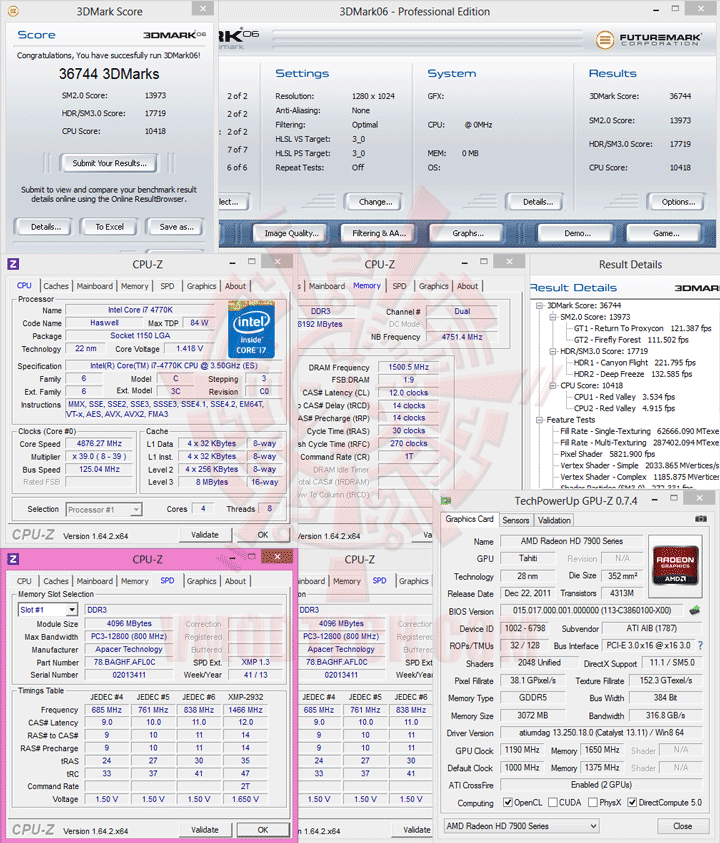720x843 pixels.
Task: Switch to Caches tab in top-left CPU-Z
Action: [56, 286]
